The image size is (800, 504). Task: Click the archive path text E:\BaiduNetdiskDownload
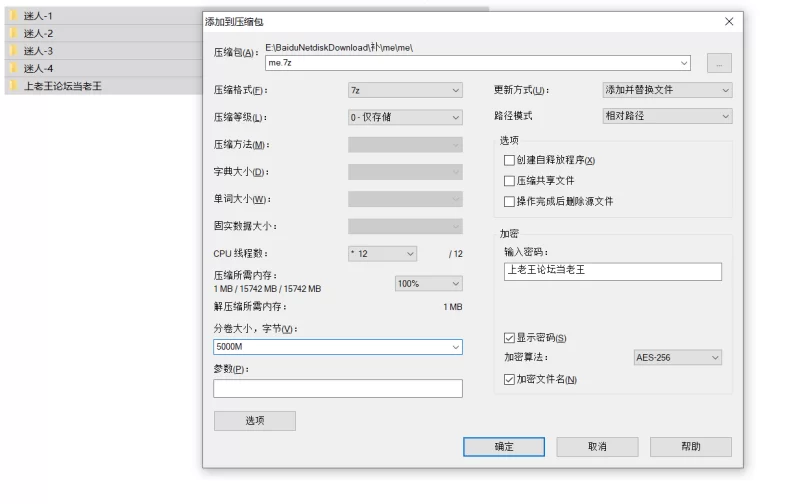pos(339,47)
